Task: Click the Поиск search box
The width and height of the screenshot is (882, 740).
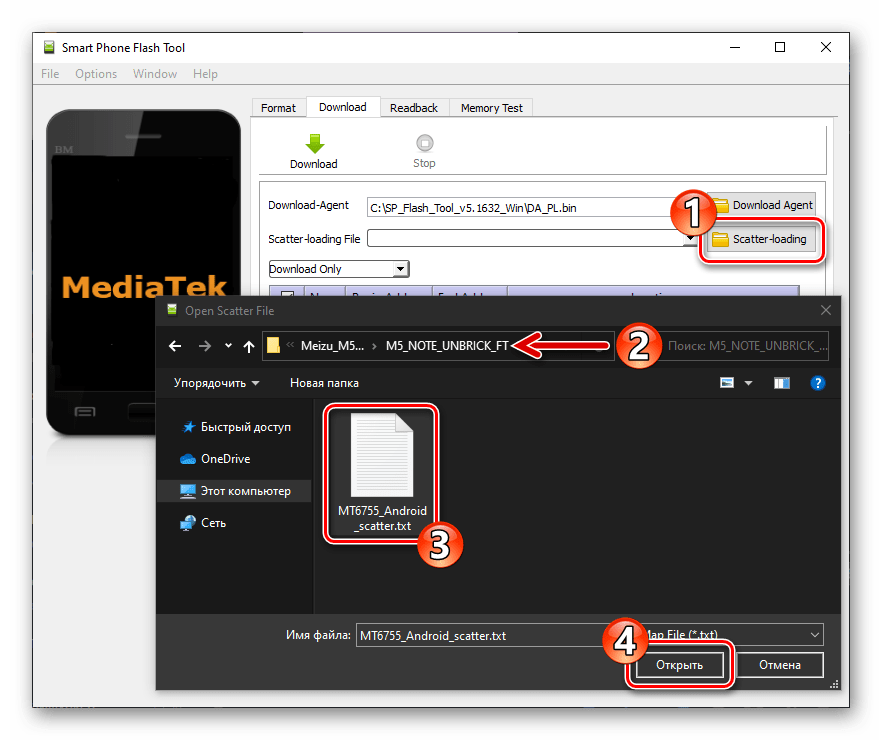Action: tap(745, 346)
